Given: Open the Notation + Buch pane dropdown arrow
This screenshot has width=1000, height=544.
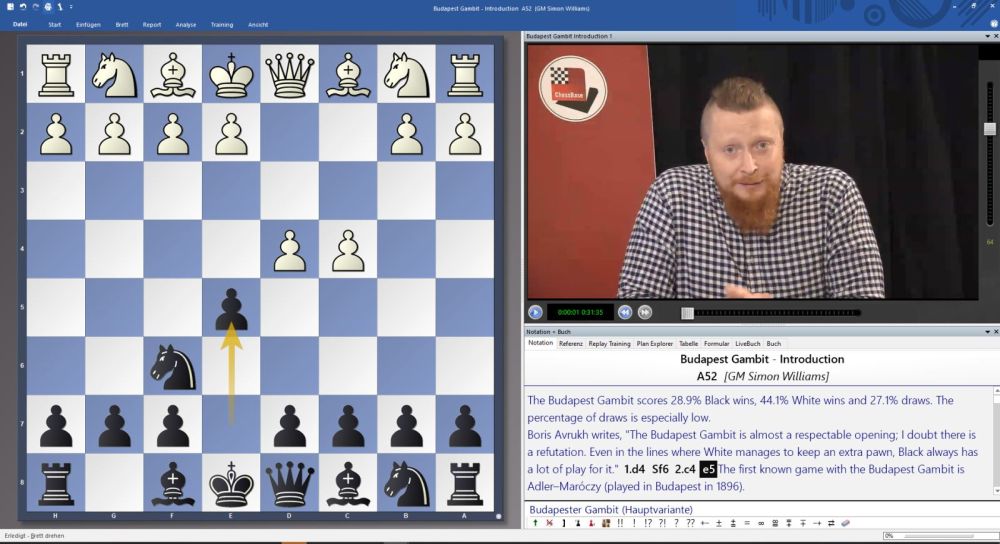Looking at the screenshot, I should click(987, 332).
